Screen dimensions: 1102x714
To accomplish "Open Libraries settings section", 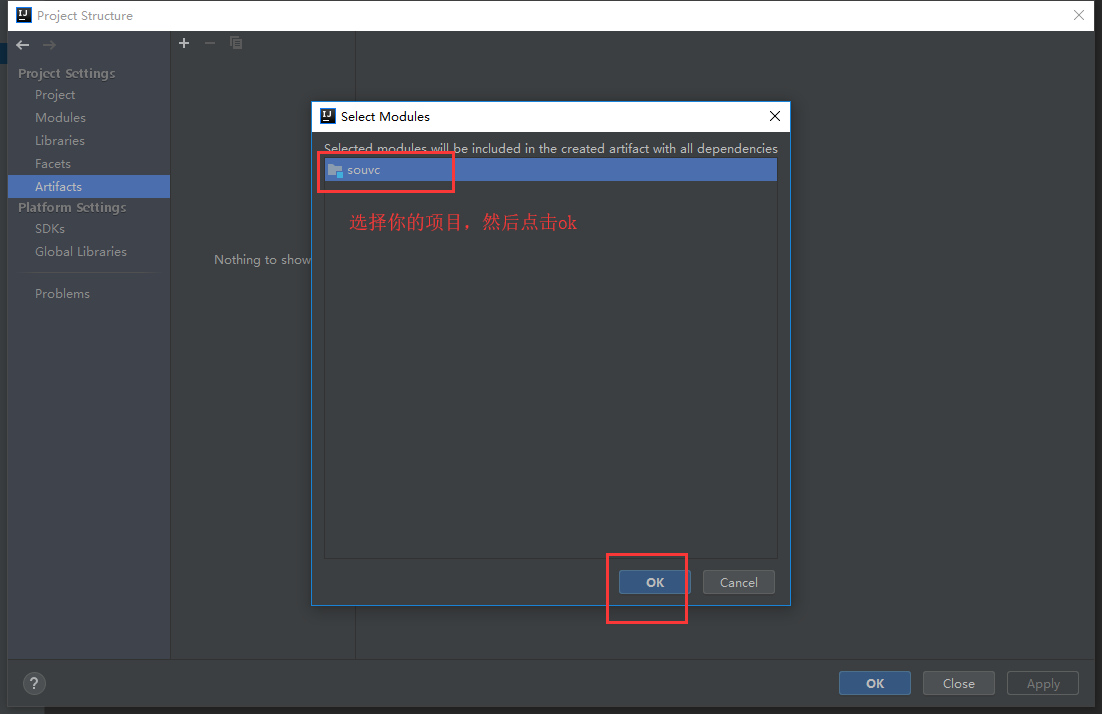I will pyautogui.click(x=60, y=141).
